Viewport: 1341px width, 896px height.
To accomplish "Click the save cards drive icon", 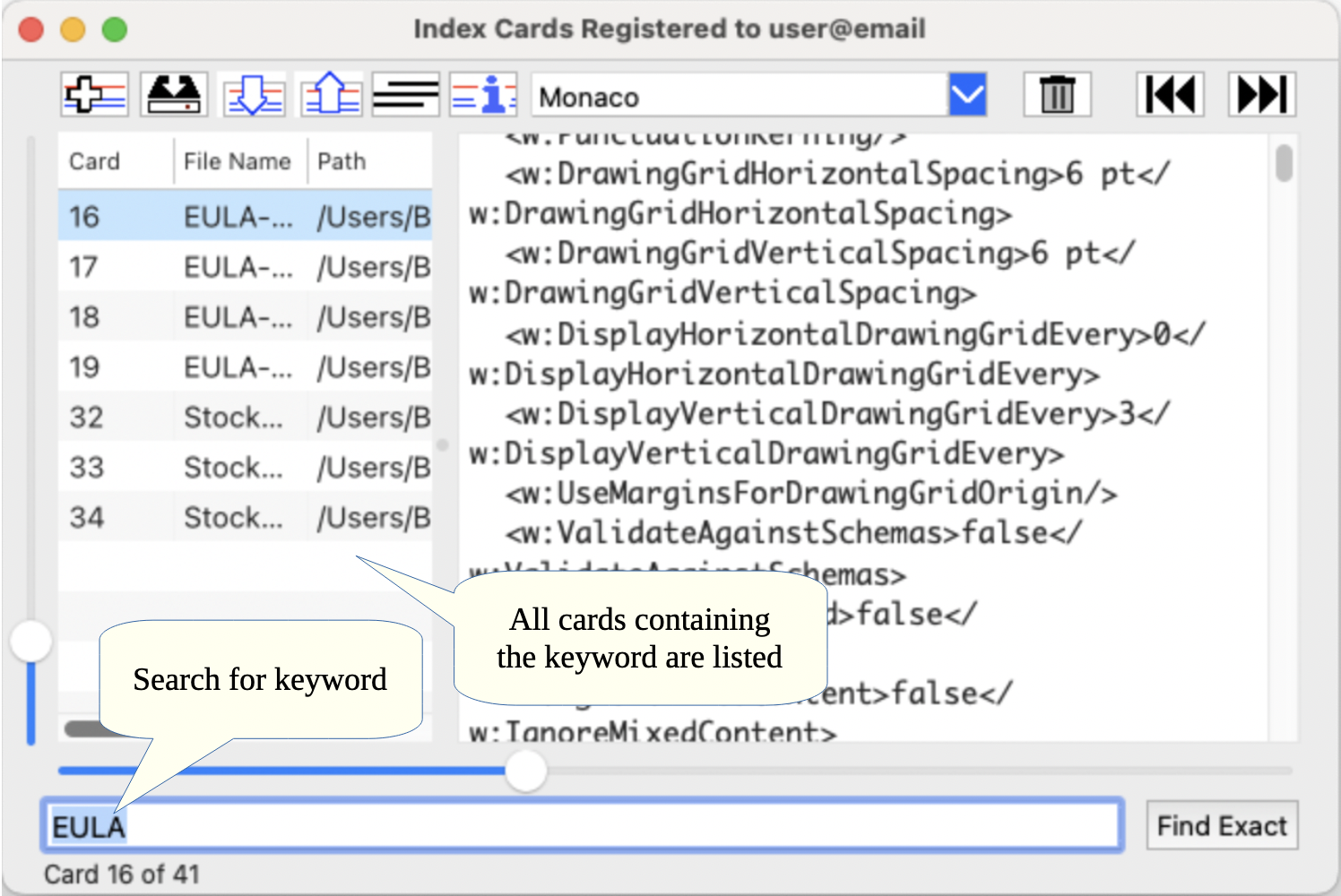I will tap(174, 95).
